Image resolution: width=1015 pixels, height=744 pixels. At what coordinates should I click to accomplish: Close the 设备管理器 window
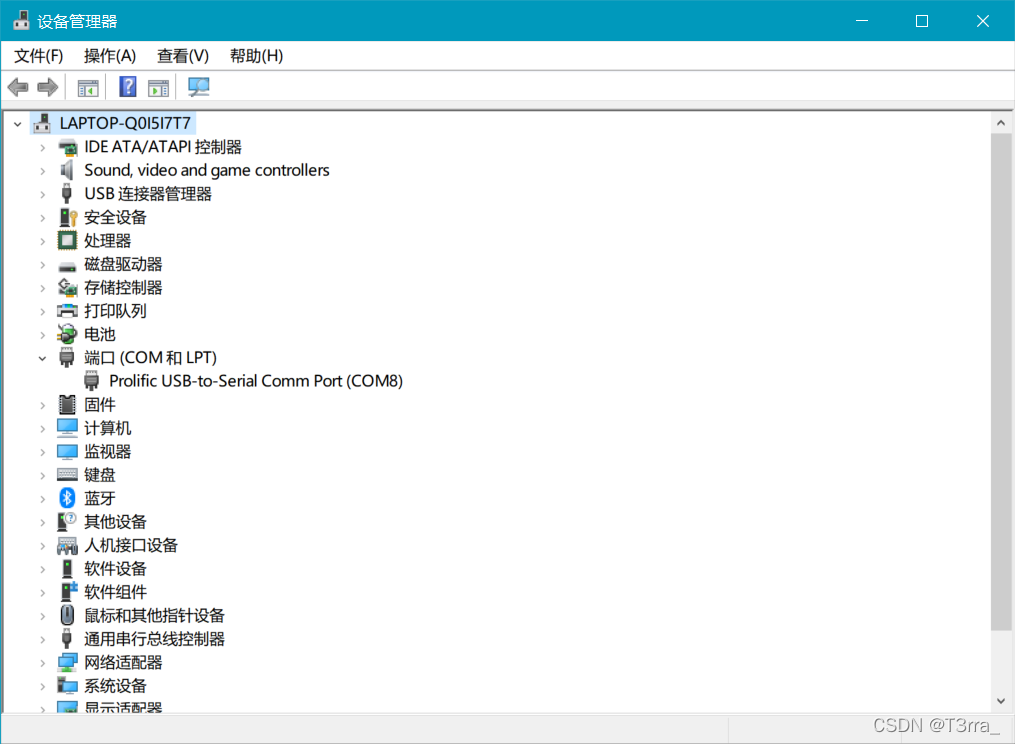983,21
